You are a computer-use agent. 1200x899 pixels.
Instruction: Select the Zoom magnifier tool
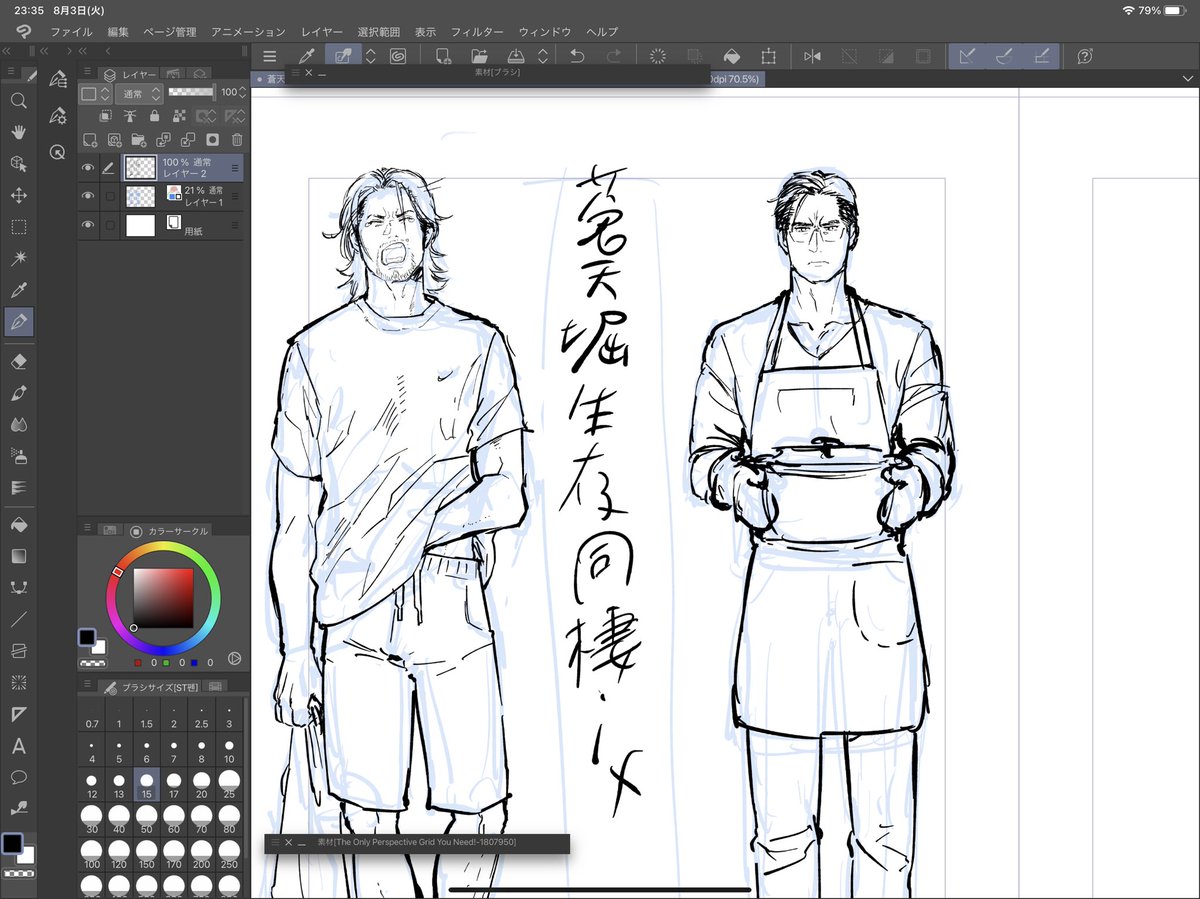coord(18,100)
